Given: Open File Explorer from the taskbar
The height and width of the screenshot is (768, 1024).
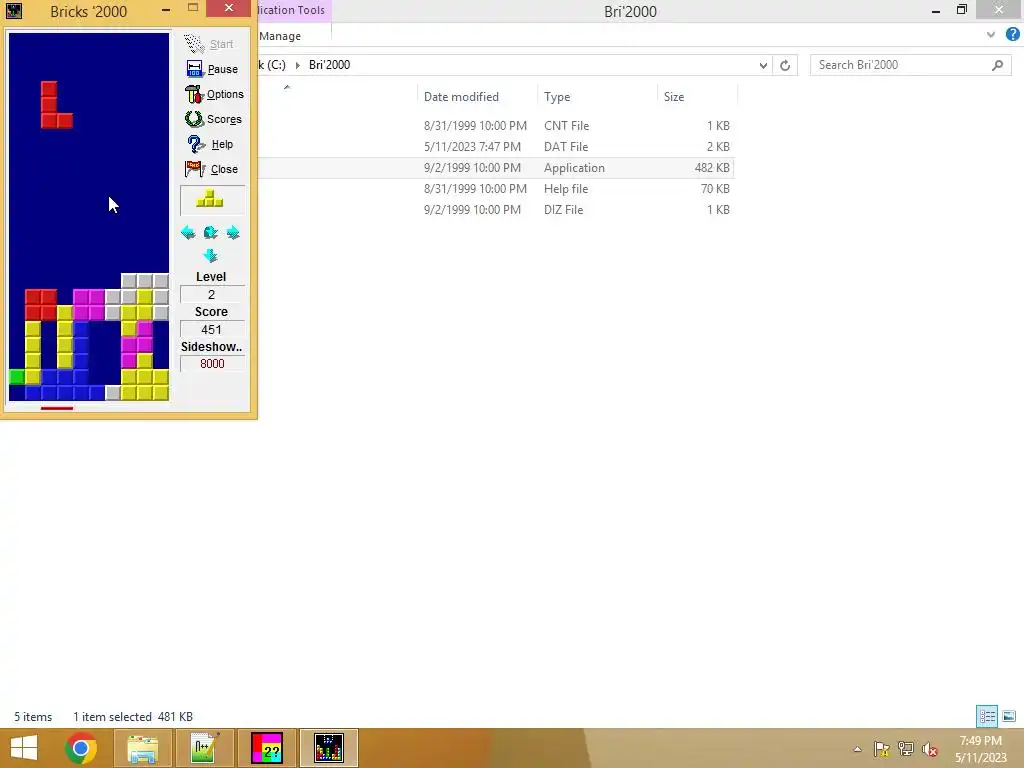Looking at the screenshot, I should point(142,748).
